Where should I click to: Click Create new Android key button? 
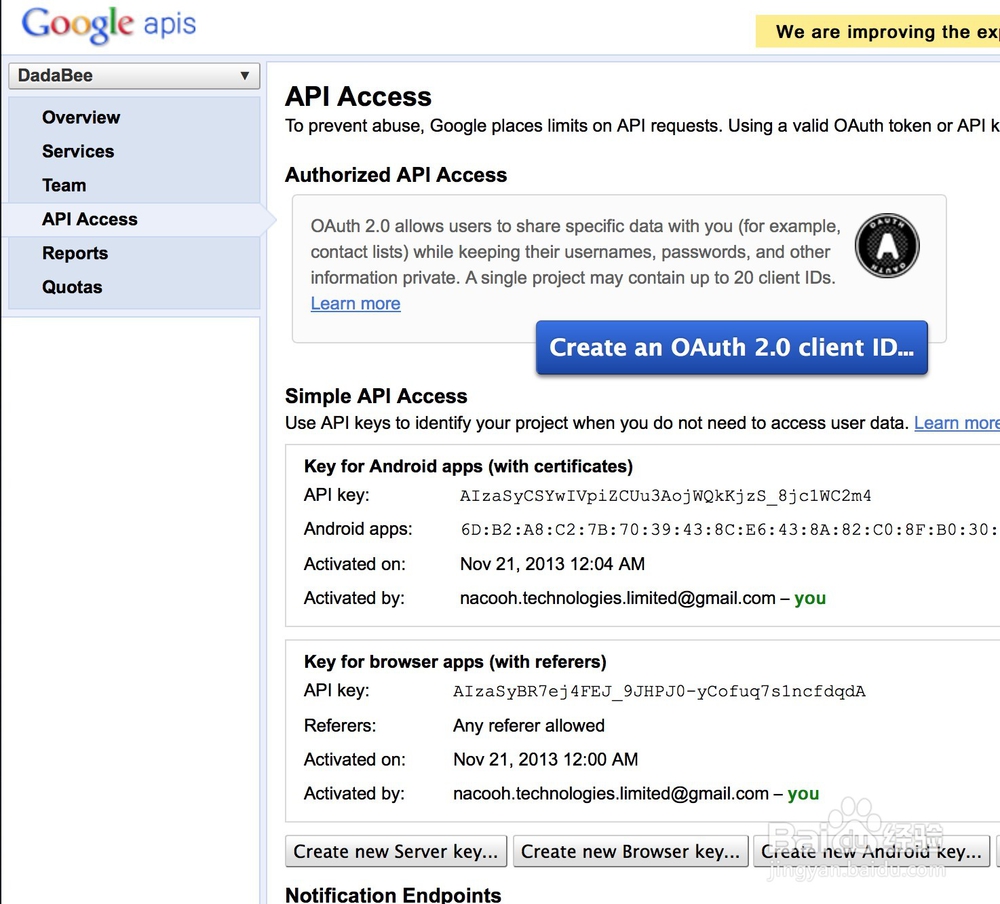(871, 851)
